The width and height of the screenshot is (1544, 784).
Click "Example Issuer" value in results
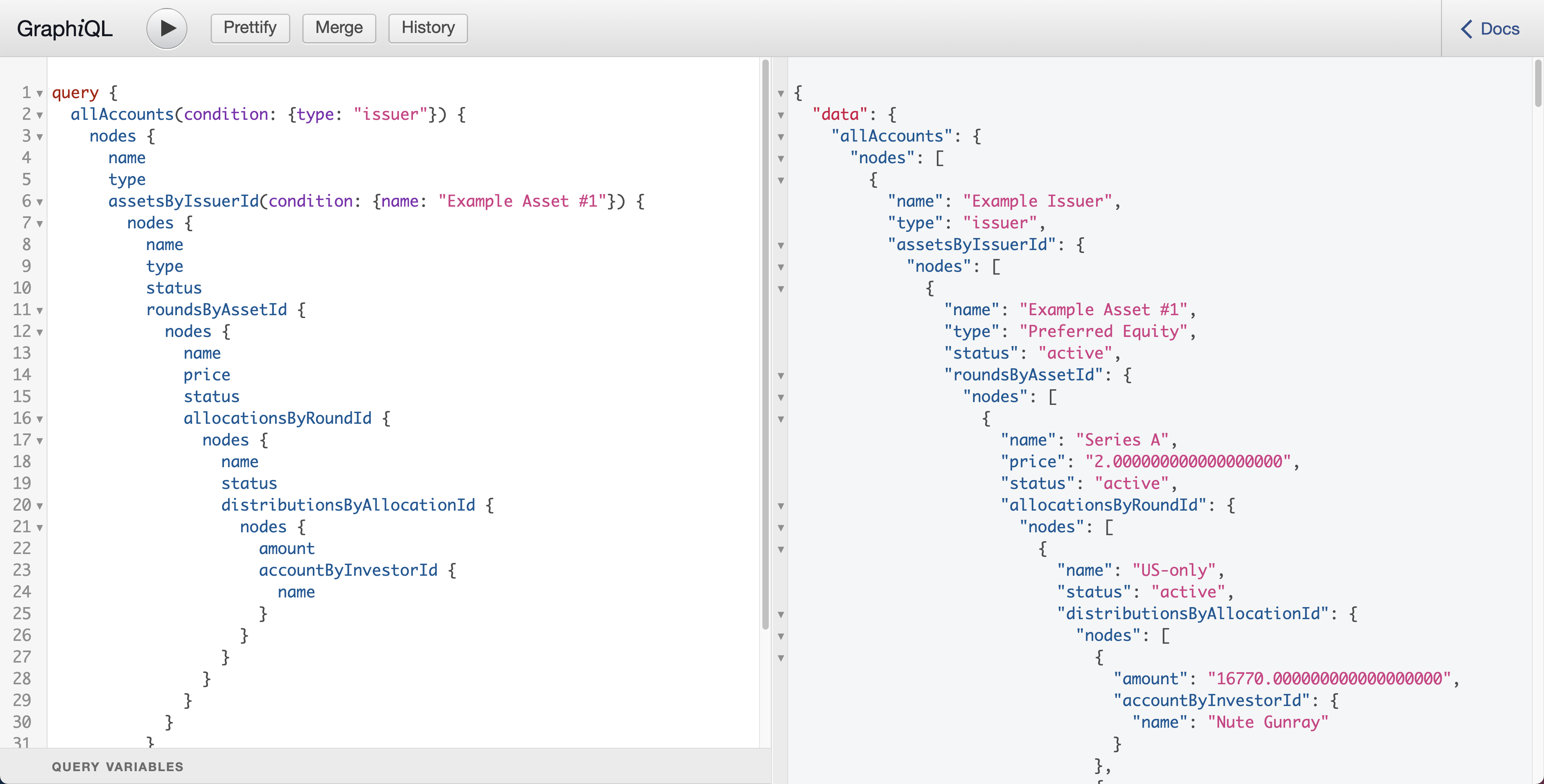(1037, 201)
